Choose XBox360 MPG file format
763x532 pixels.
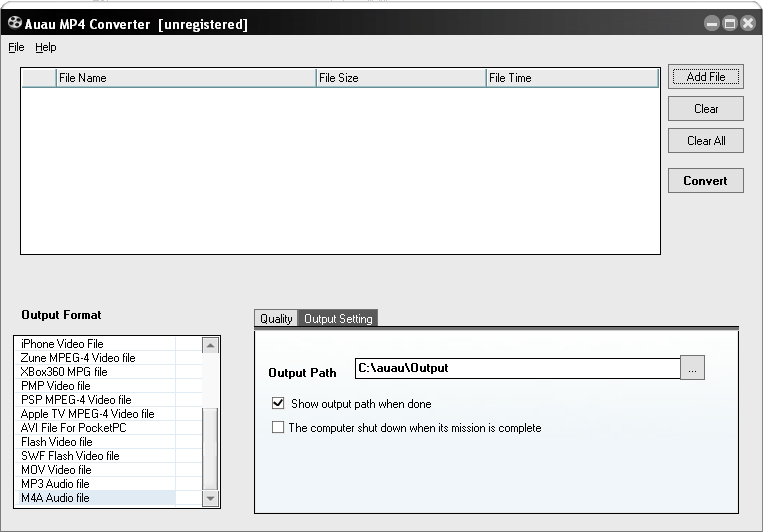point(97,372)
